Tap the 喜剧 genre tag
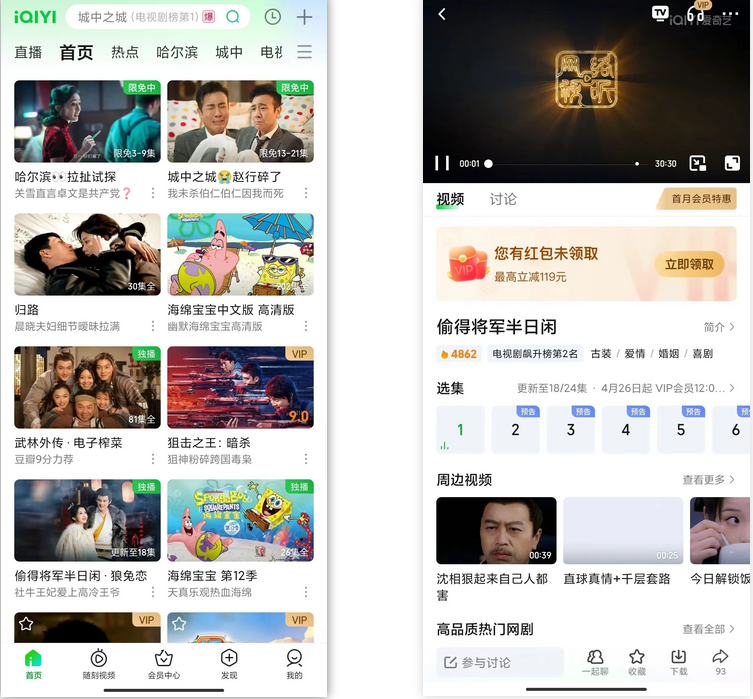This screenshot has width=753, height=699. [x=703, y=354]
